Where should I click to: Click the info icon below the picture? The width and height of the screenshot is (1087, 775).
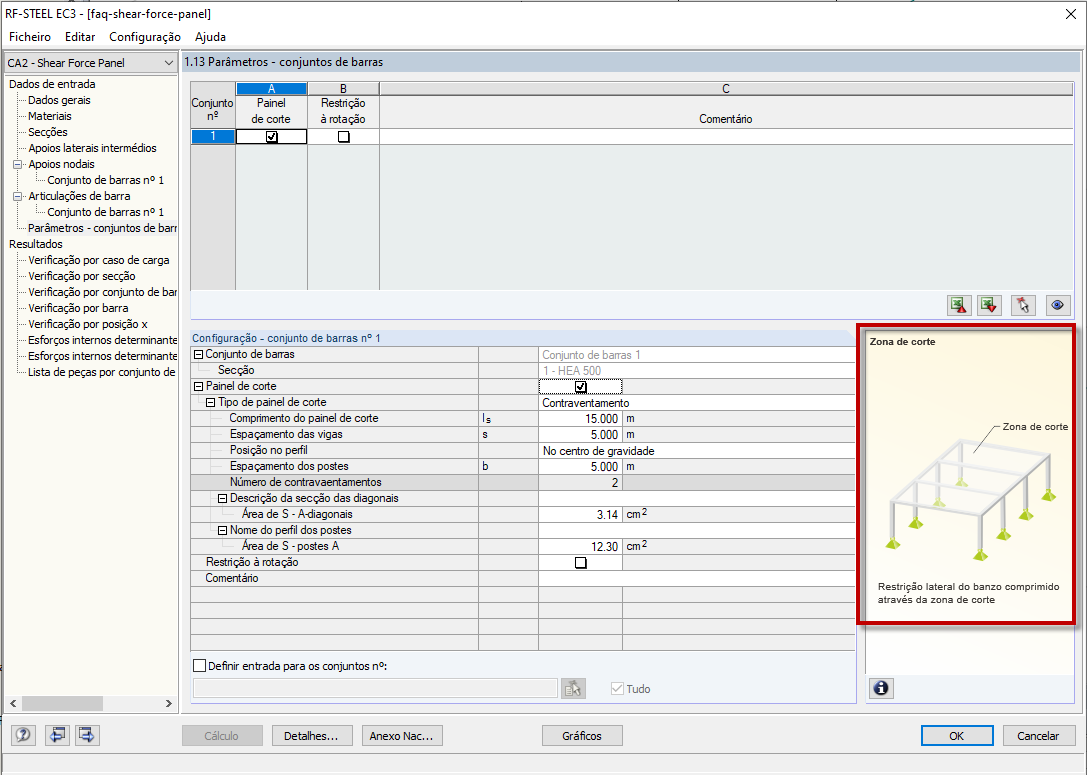point(881,688)
